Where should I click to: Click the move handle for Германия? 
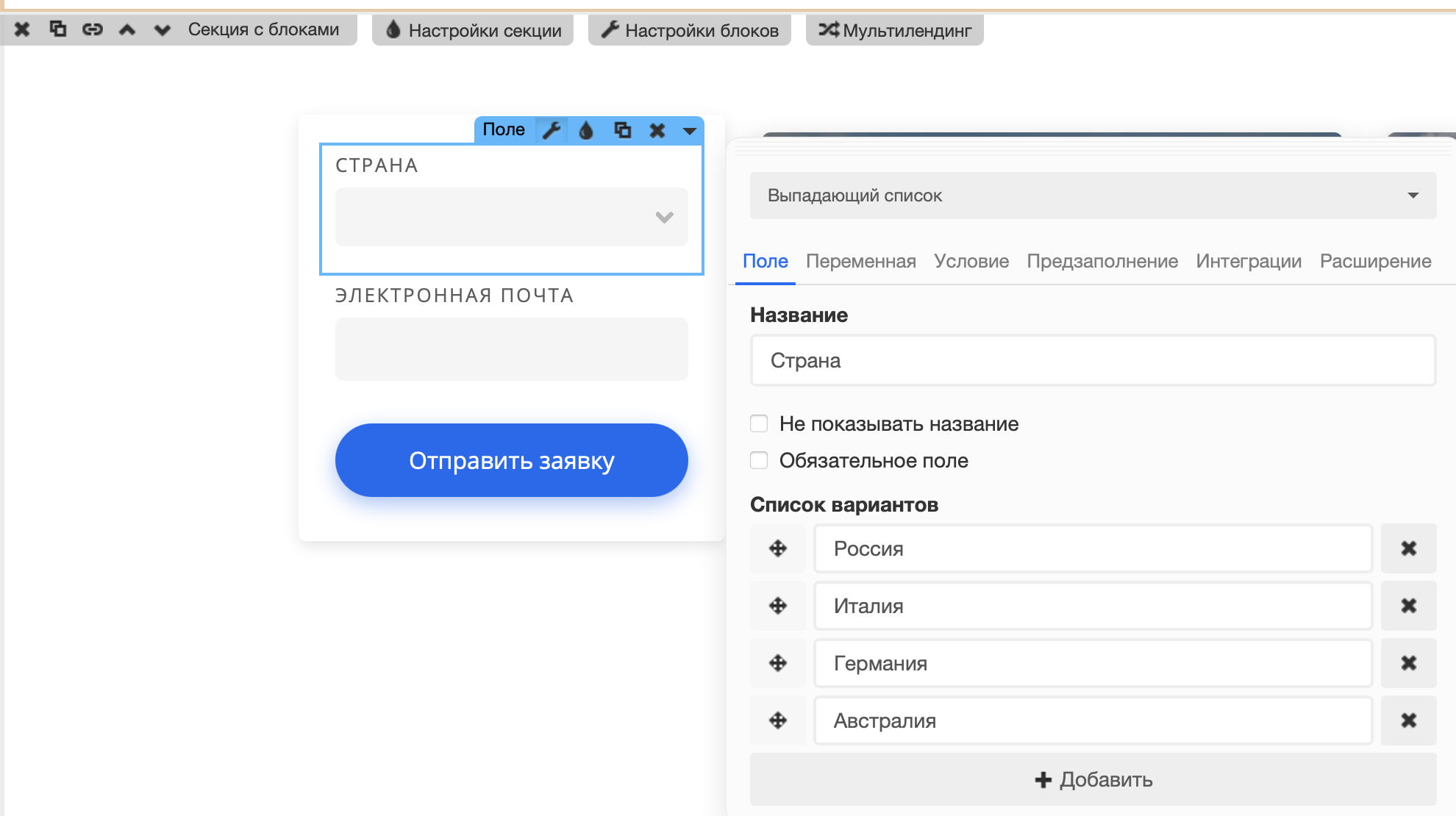click(x=778, y=663)
